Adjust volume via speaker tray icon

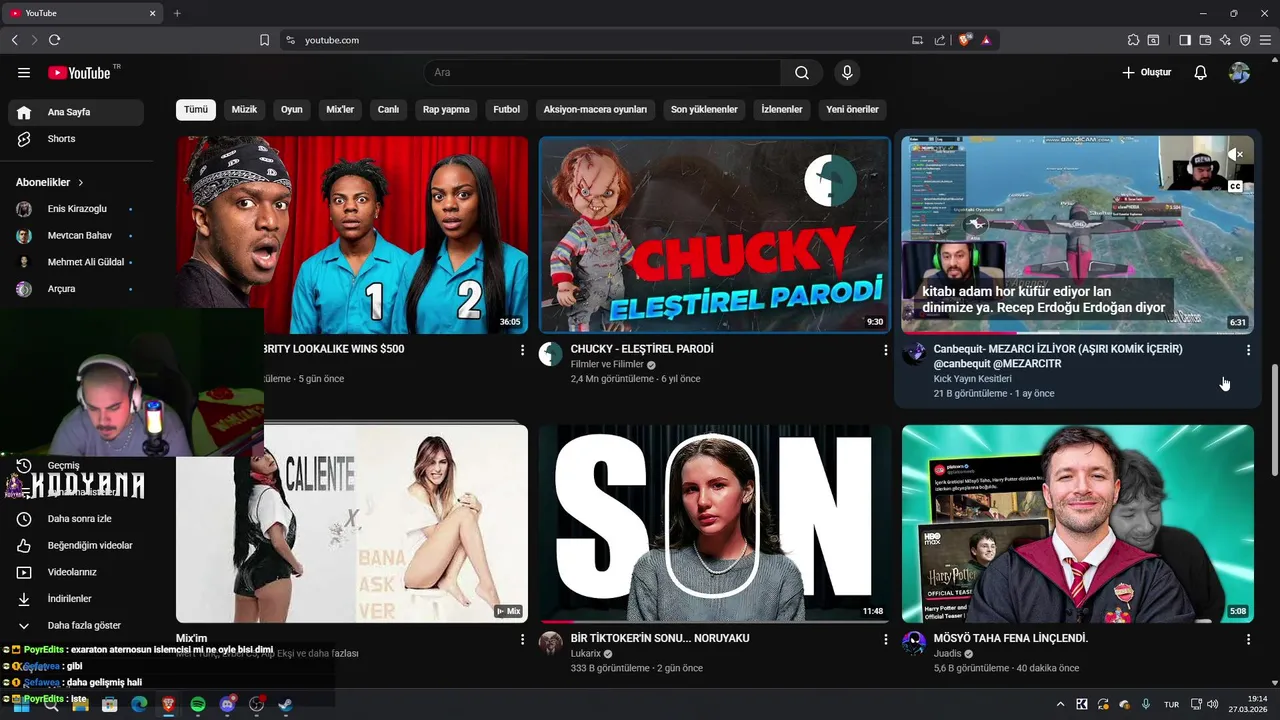tap(1212, 704)
